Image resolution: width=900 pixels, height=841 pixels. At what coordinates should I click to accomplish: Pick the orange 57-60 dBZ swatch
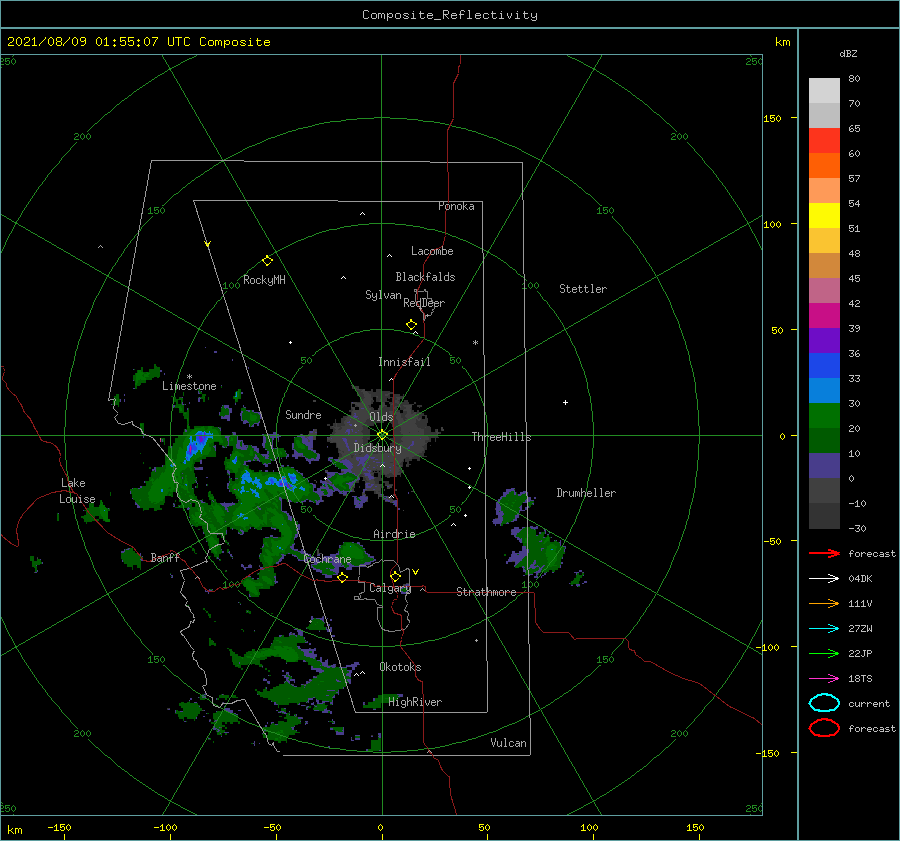pyautogui.click(x=824, y=165)
